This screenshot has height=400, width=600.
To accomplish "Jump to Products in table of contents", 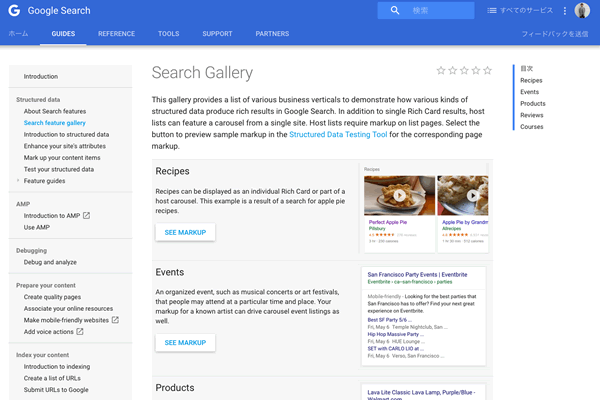I will (x=533, y=104).
